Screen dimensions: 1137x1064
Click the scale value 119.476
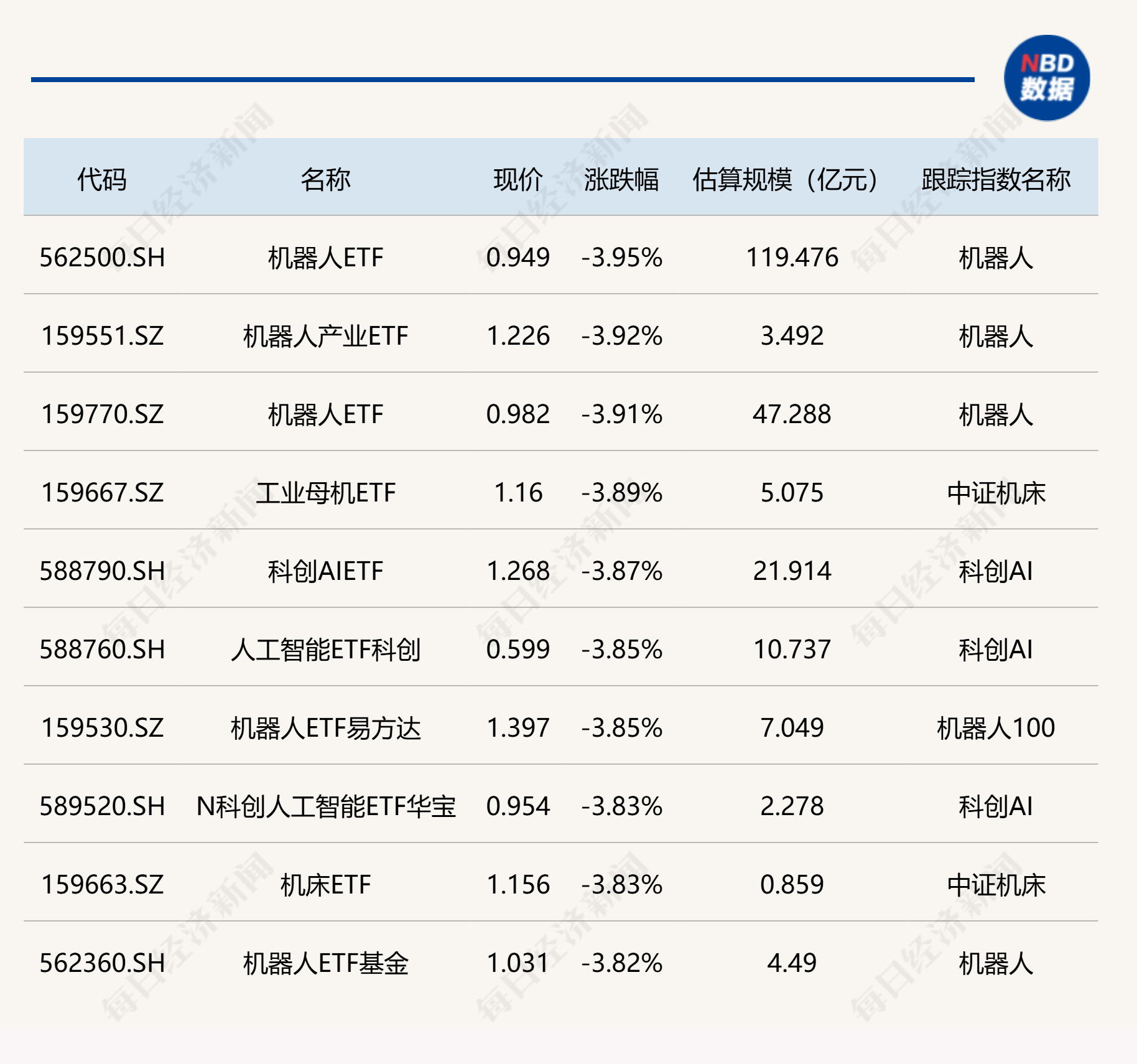pos(792,258)
